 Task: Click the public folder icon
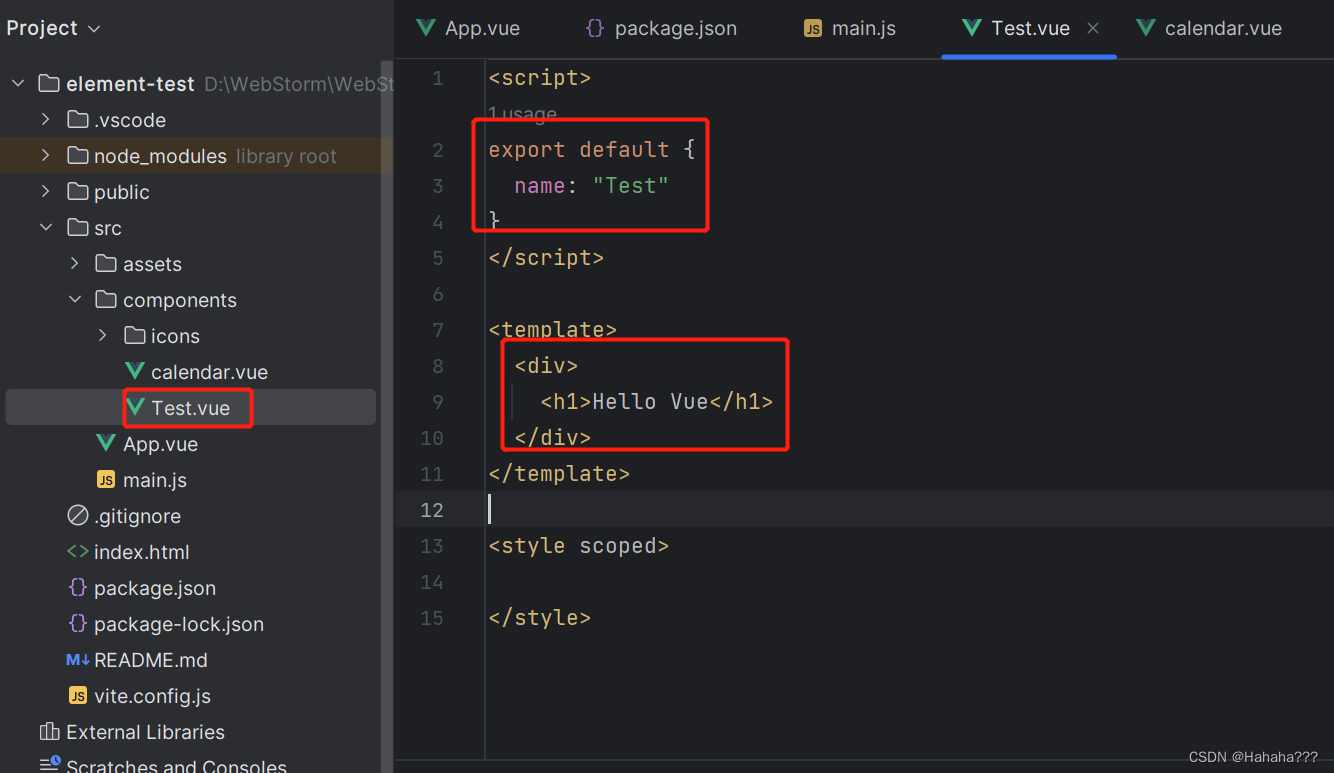77,192
